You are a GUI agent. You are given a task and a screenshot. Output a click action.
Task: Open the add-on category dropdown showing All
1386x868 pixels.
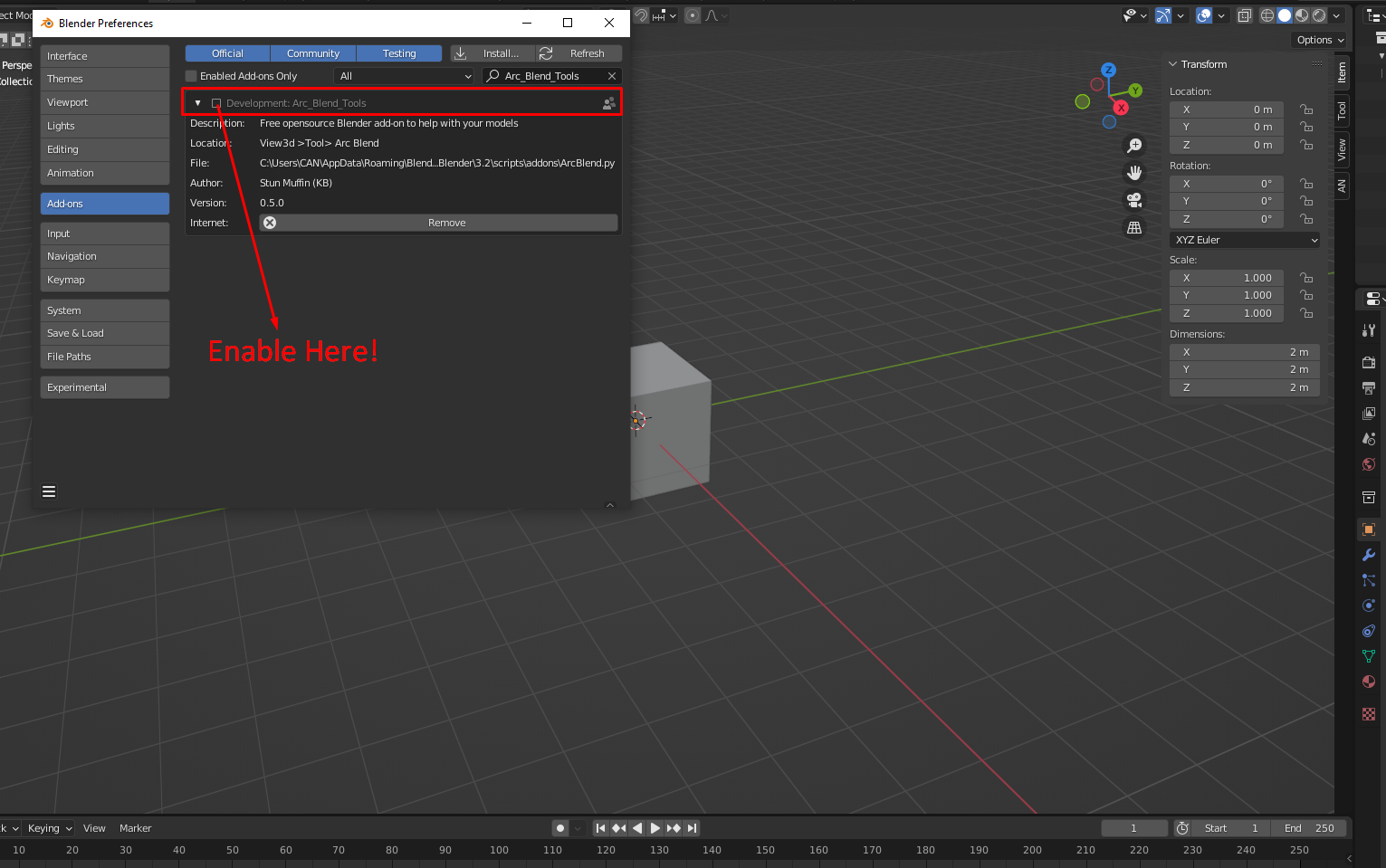404,76
